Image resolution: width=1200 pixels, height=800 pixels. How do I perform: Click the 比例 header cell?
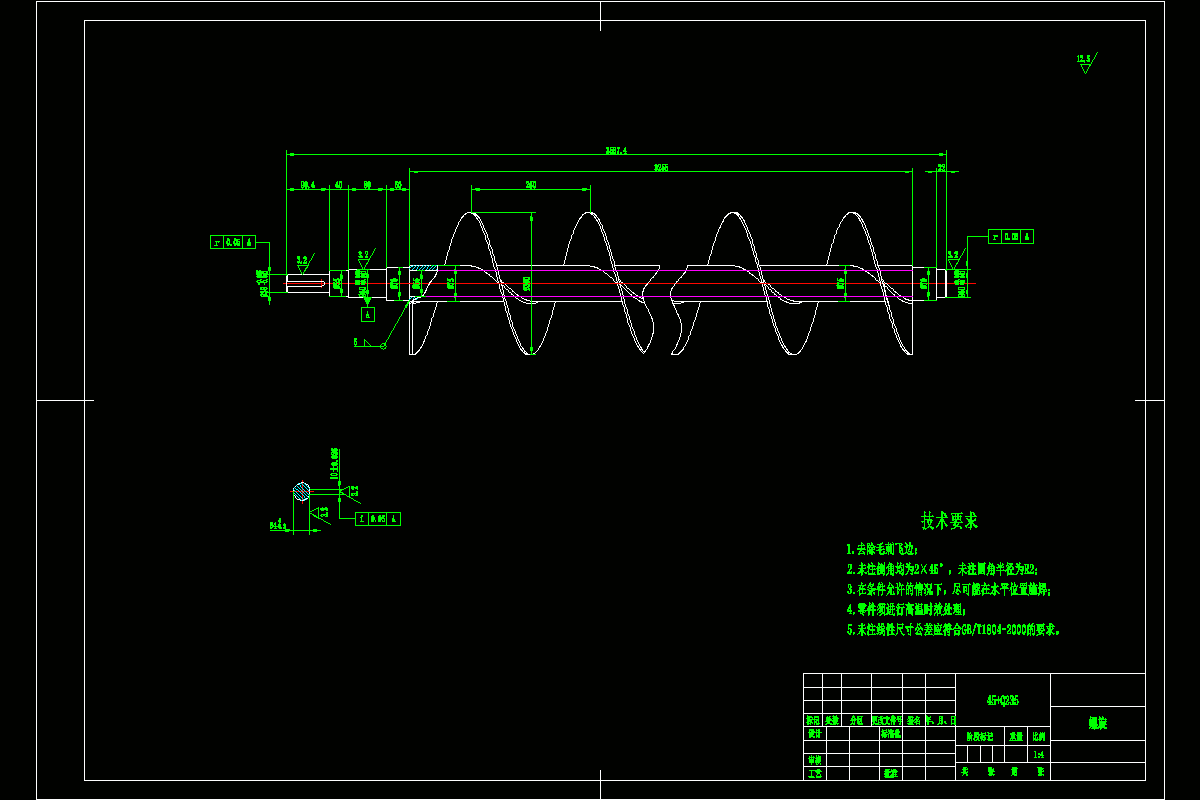pyautogui.click(x=1040, y=734)
